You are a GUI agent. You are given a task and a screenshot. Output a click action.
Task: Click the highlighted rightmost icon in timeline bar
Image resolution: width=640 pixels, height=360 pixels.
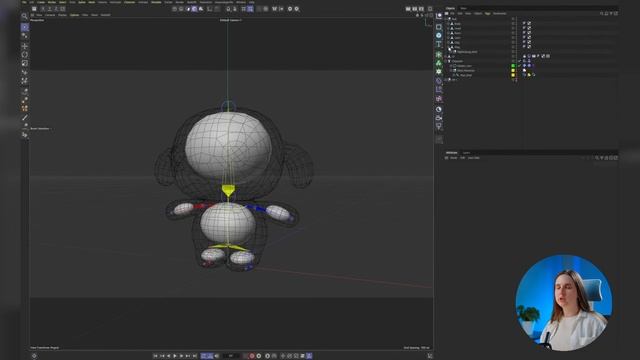tap(309, 356)
